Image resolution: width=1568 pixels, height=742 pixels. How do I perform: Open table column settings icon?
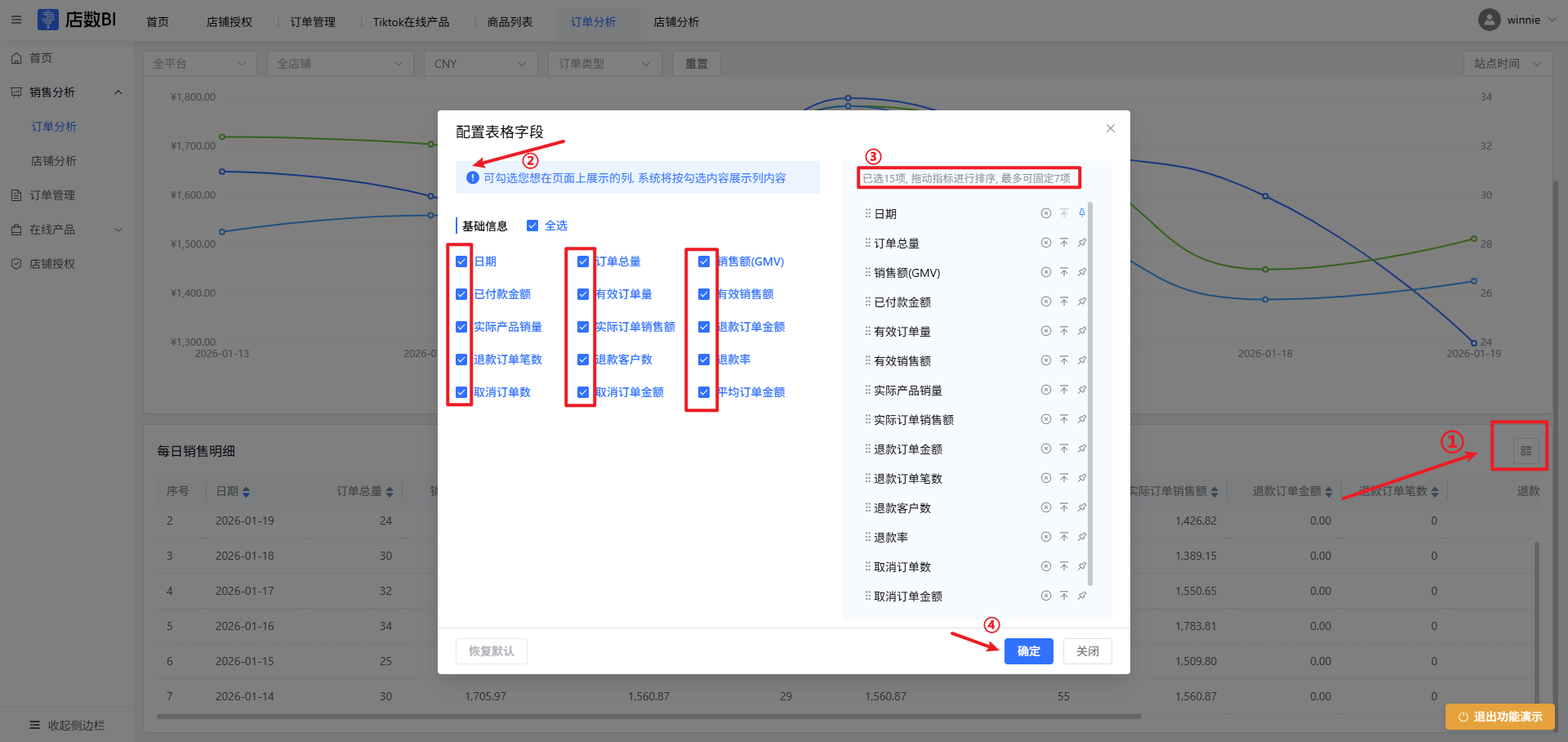pyautogui.click(x=1526, y=450)
